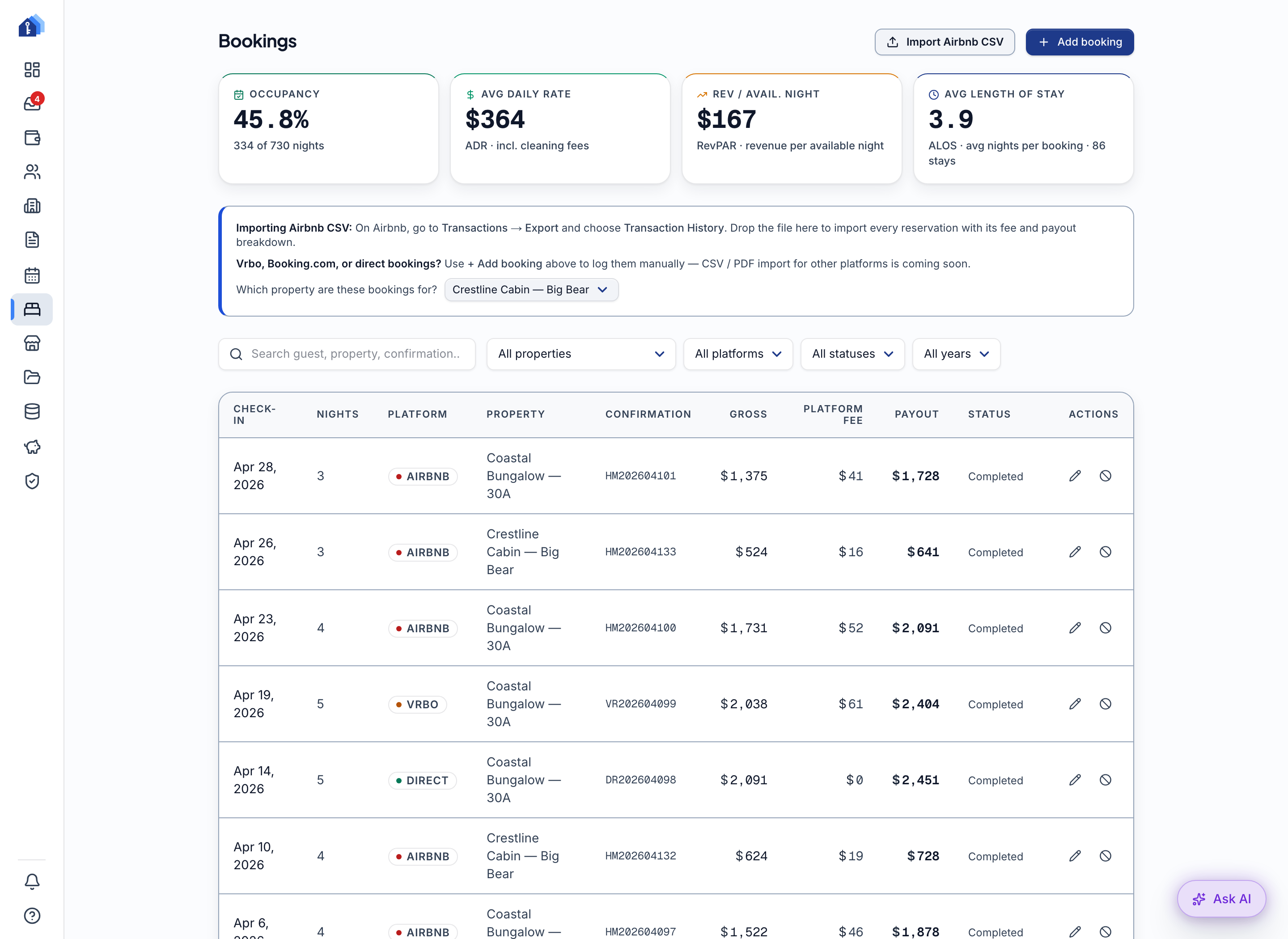This screenshot has height=939, width=1288.
Task: Click the Avg Daily Rate $364 card
Action: 560,128
